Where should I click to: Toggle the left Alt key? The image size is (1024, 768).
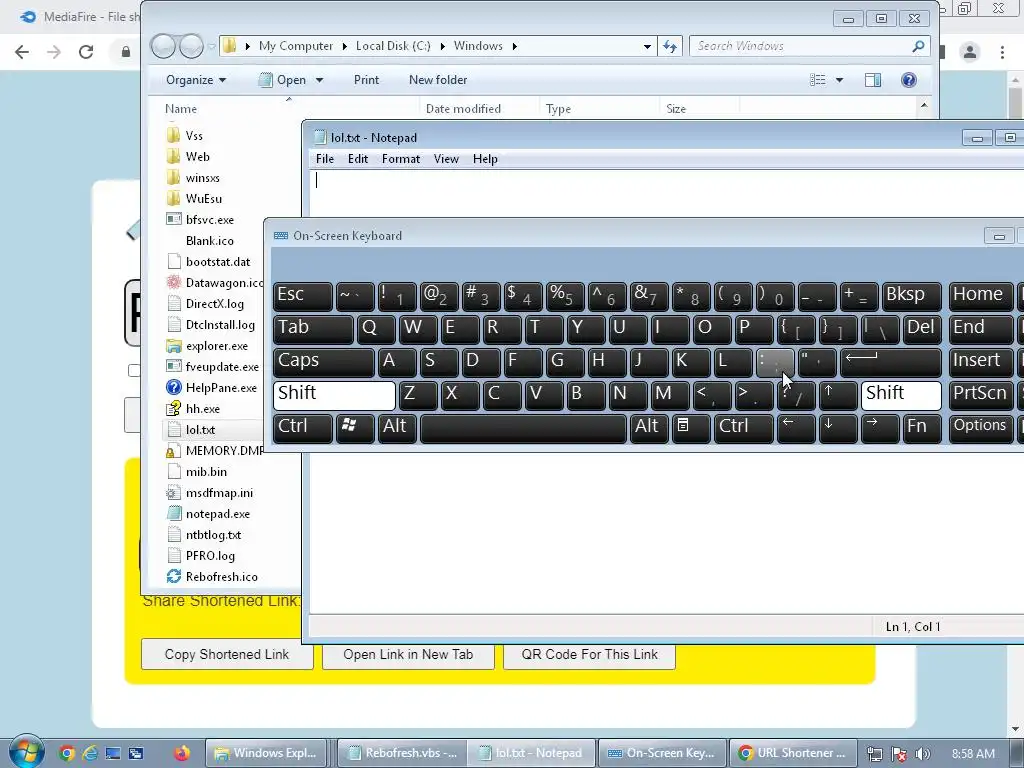[x=397, y=427]
